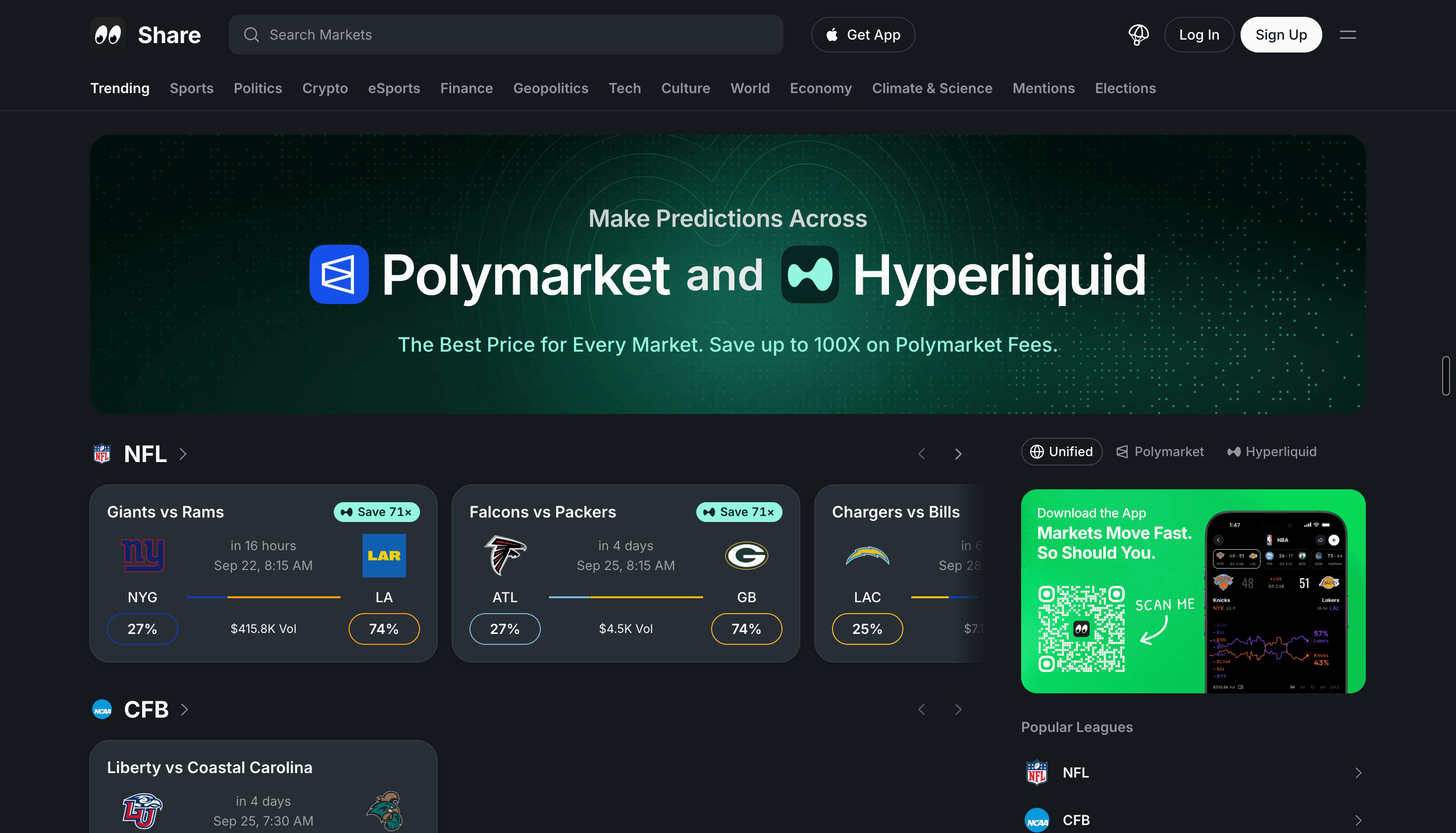Switch to the Mentions tab
The height and width of the screenshot is (833, 1456).
[x=1043, y=88]
